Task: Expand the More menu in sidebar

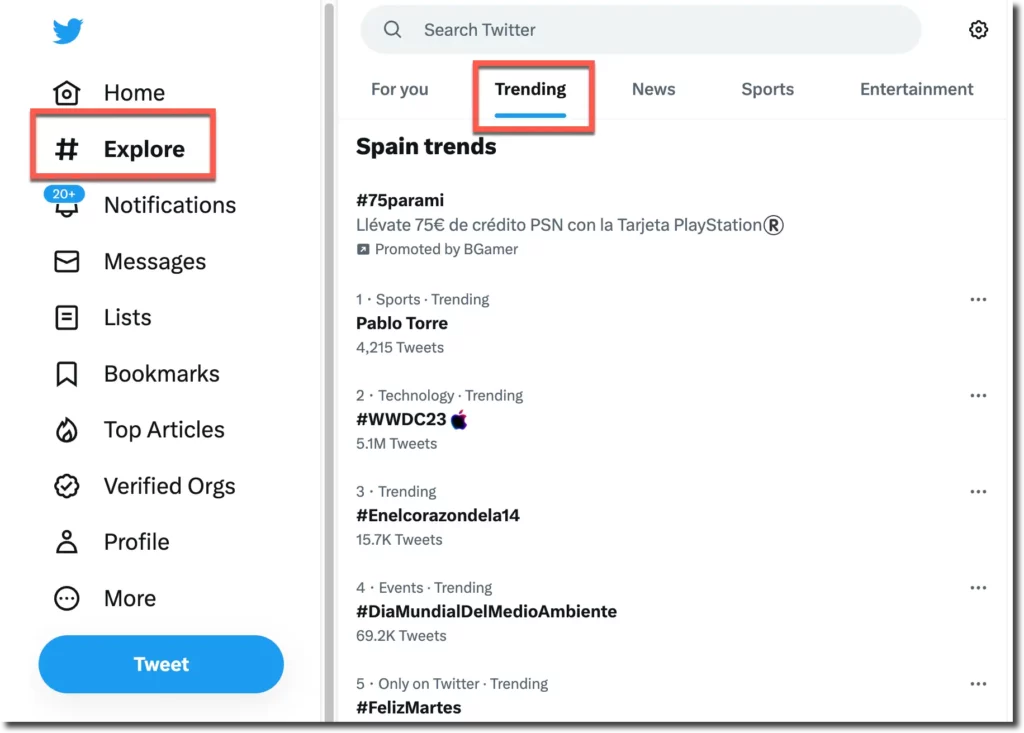Action: pos(104,598)
